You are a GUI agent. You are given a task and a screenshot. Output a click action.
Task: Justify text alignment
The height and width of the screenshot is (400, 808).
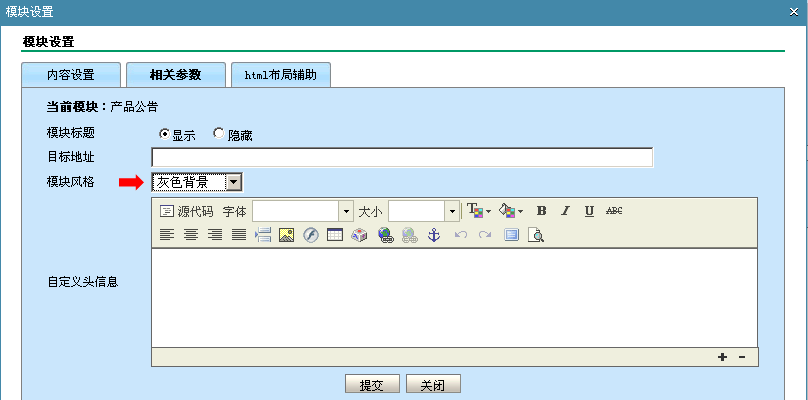239,235
